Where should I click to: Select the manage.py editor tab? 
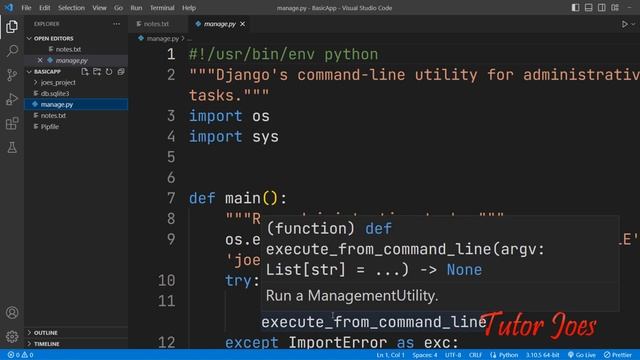[x=220, y=24]
